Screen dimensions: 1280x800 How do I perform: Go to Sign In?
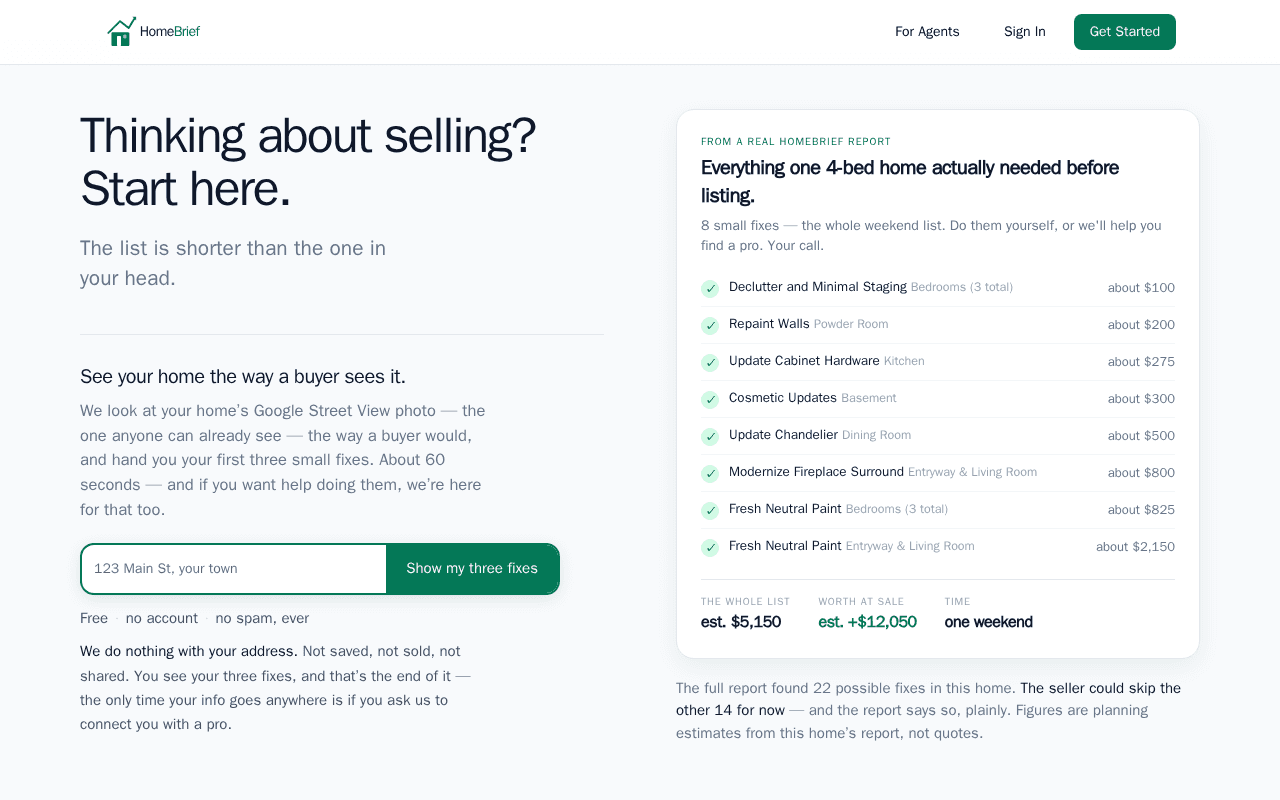pyautogui.click(x=1025, y=32)
